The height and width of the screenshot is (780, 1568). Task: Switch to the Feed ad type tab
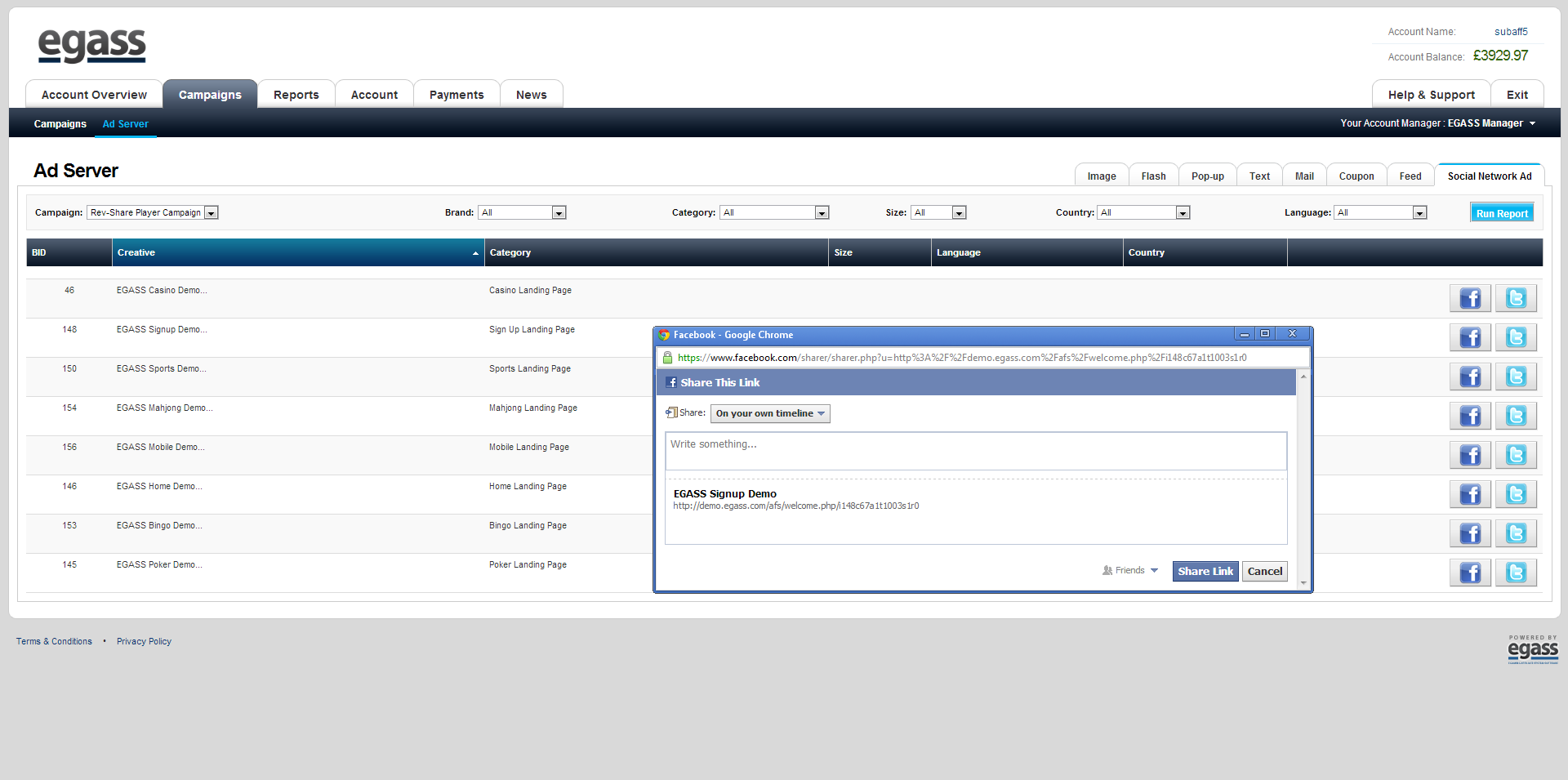(1410, 176)
